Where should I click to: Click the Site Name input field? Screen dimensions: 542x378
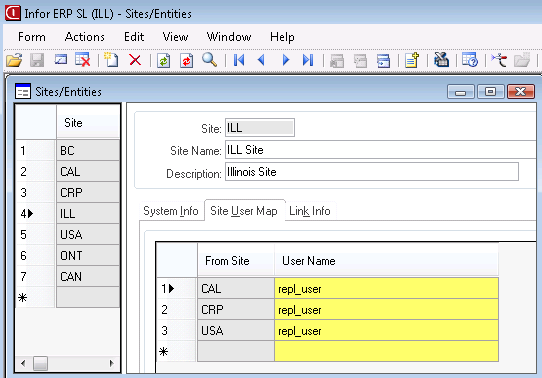click(x=381, y=150)
